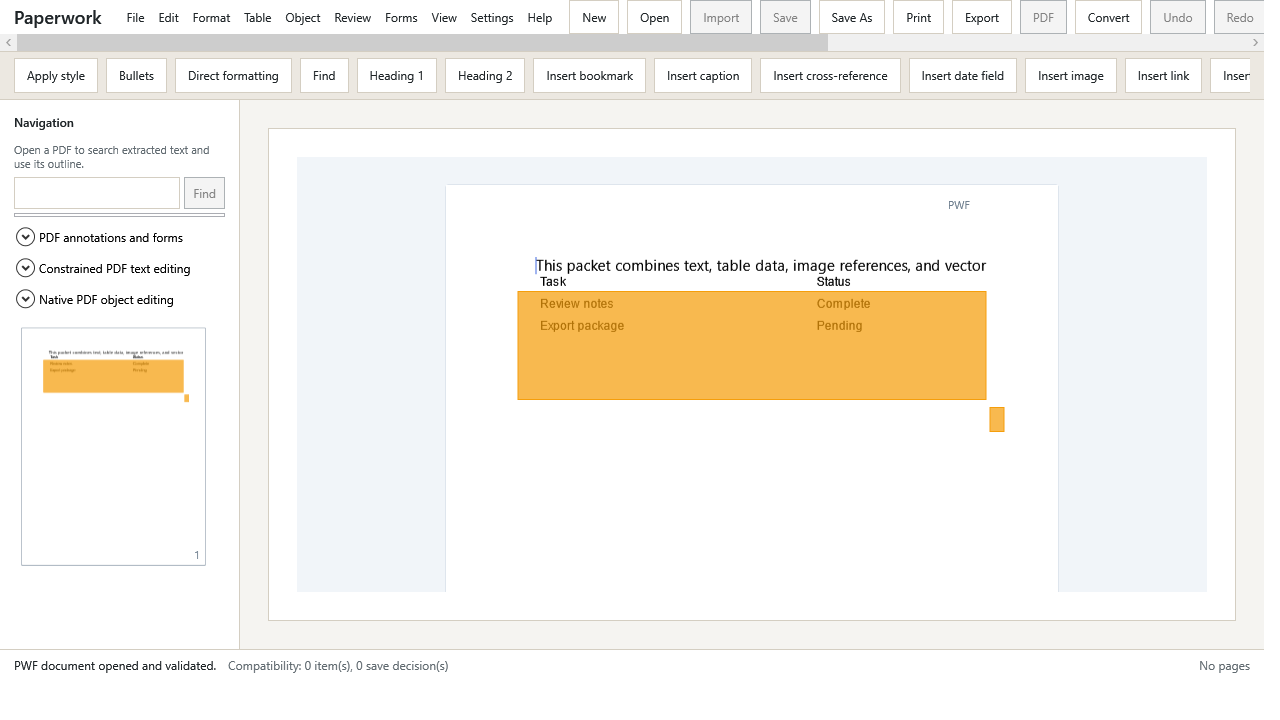The height and width of the screenshot is (720, 1280).
Task: Click the scroll left arrow of the toolbar
Action: pyautogui.click(x=8, y=43)
